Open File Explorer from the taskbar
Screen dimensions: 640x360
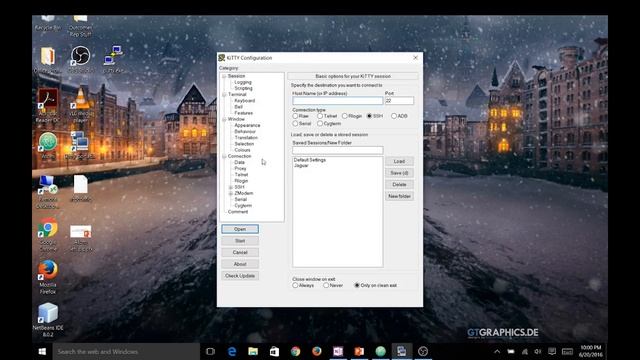(253, 351)
